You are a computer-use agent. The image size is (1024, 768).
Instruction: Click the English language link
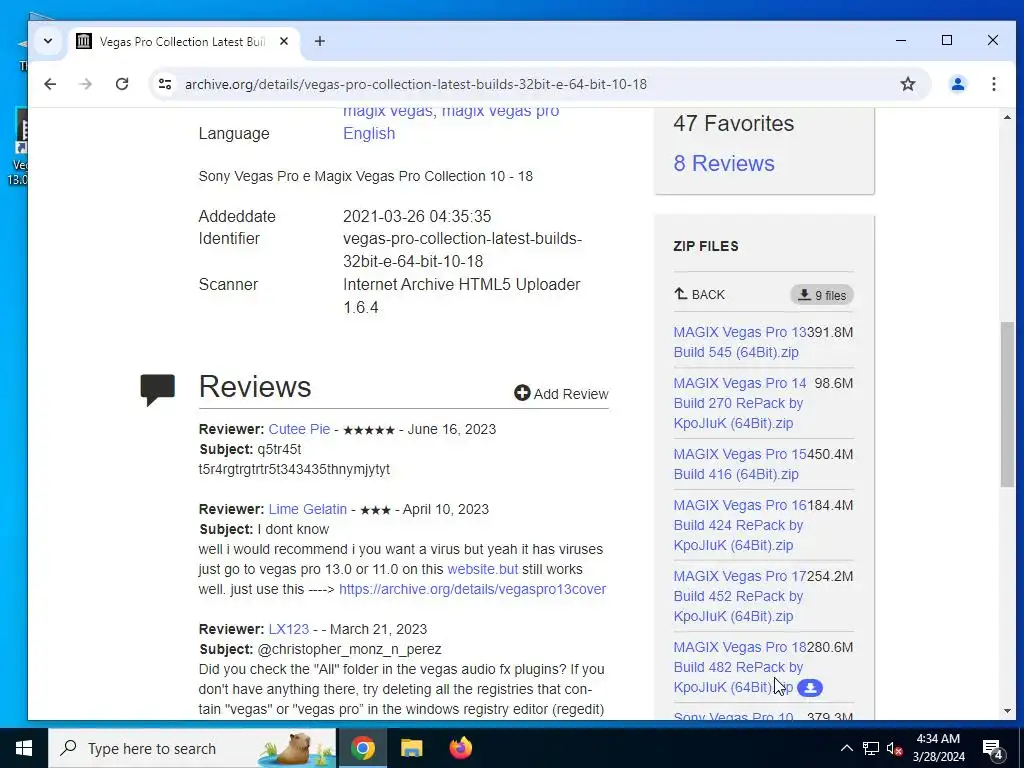point(369,133)
